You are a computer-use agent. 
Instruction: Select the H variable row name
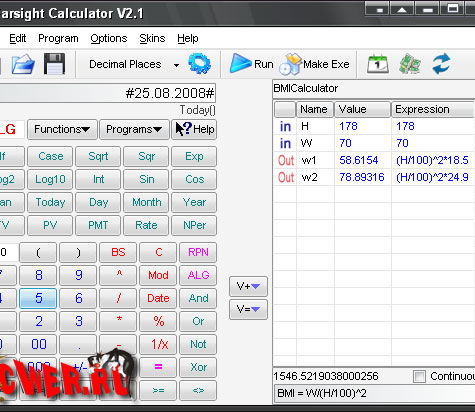pyautogui.click(x=305, y=126)
